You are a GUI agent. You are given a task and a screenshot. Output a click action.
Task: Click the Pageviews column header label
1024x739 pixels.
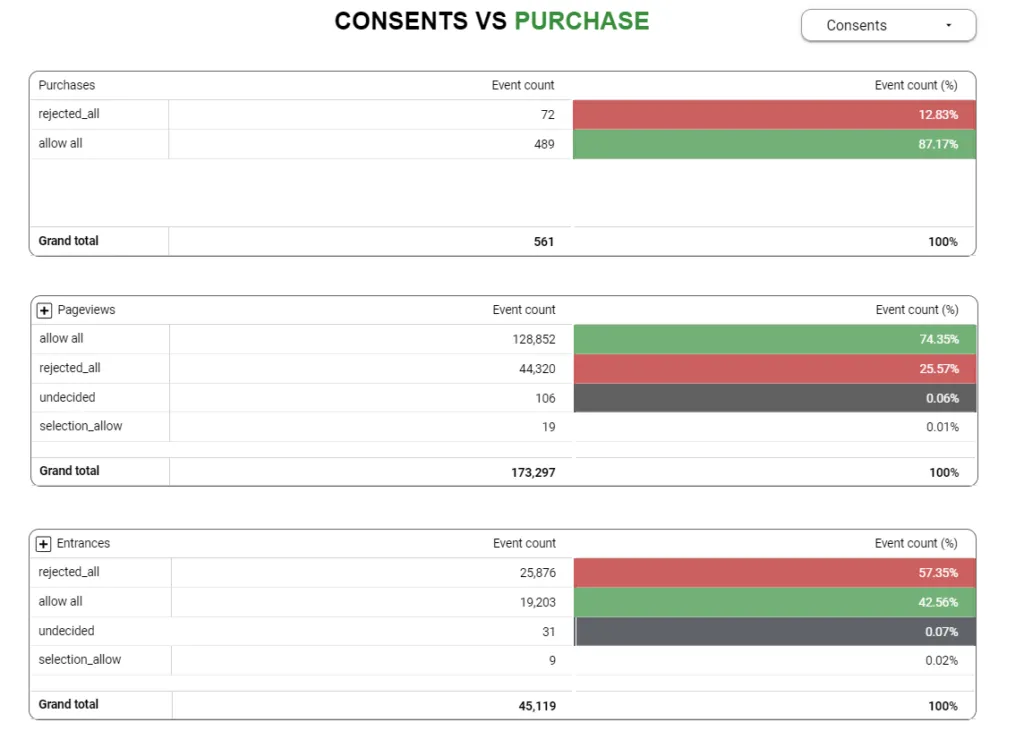click(86, 310)
